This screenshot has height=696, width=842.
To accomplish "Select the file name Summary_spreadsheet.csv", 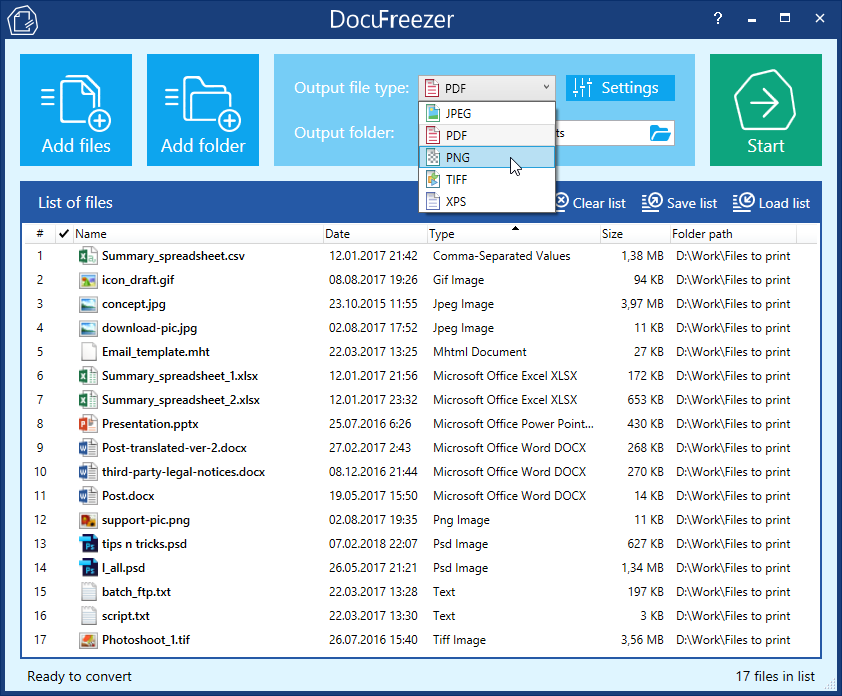I will [173, 256].
